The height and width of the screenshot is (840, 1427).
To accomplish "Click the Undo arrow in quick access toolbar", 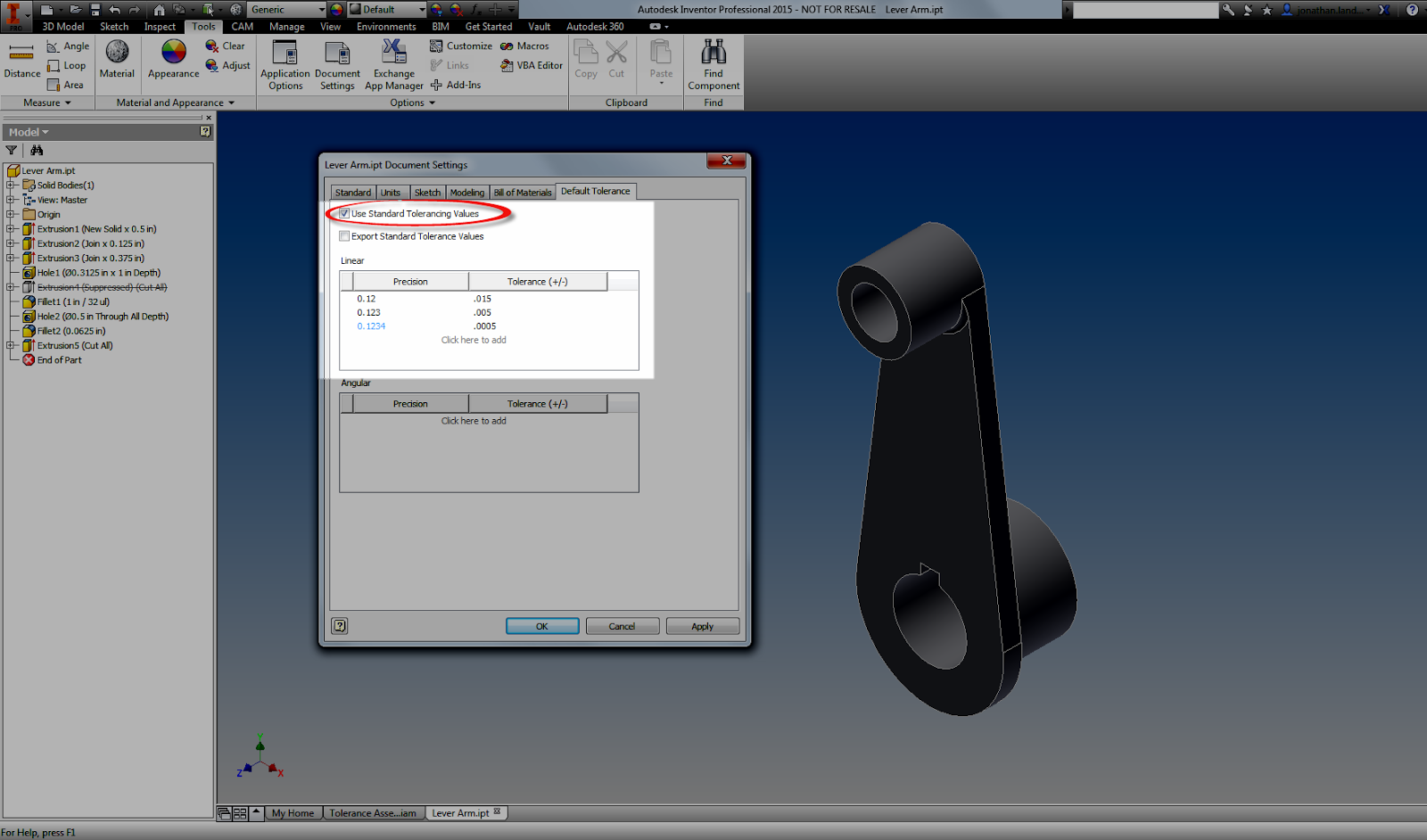I will coord(114,10).
